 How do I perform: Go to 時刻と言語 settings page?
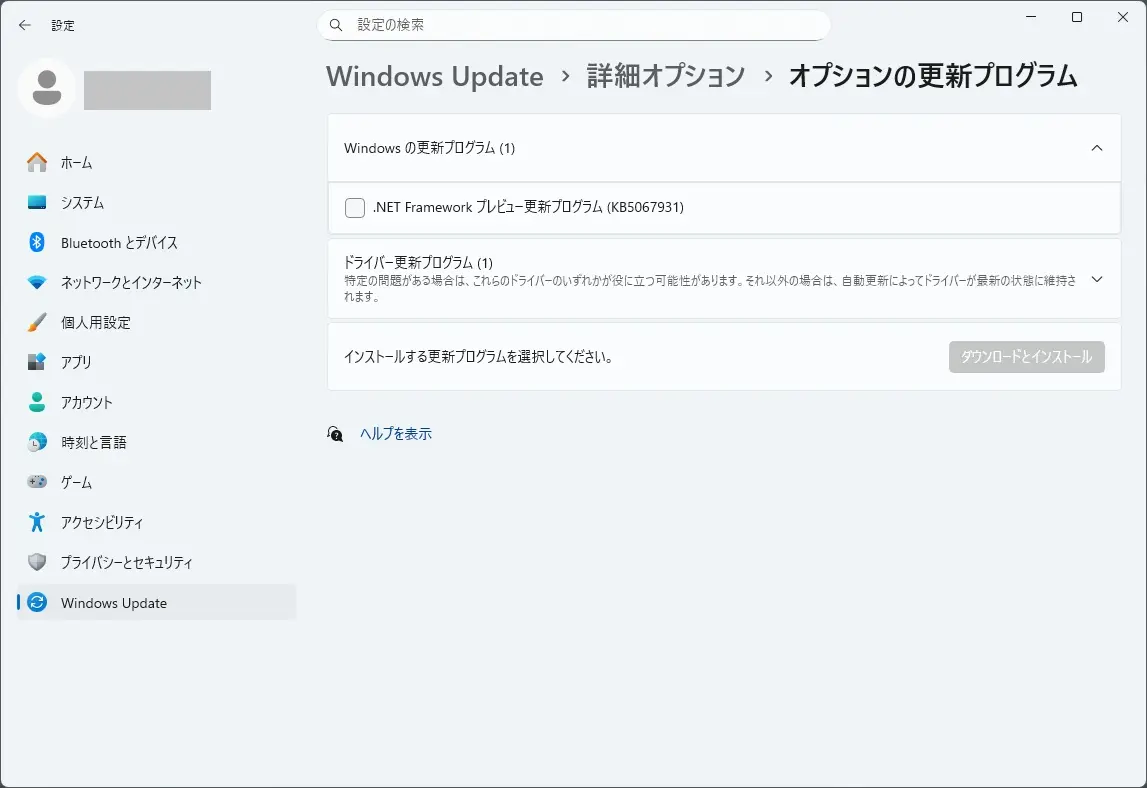tap(93, 442)
